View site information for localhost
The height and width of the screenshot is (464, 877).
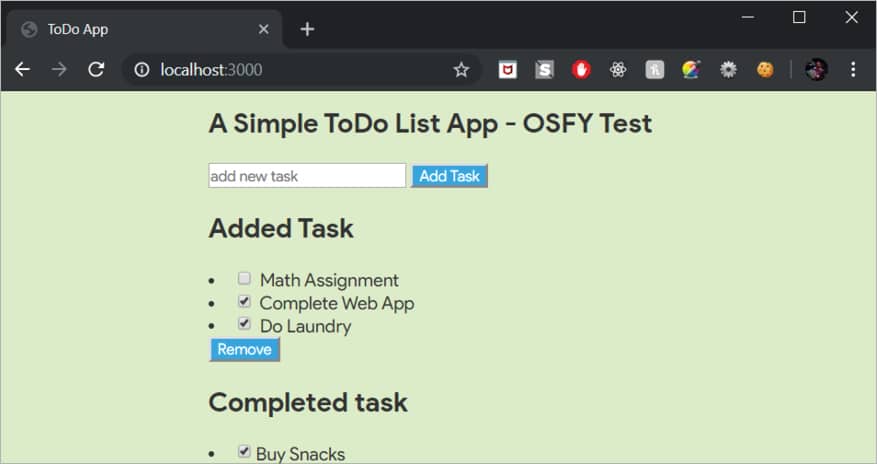pos(142,70)
